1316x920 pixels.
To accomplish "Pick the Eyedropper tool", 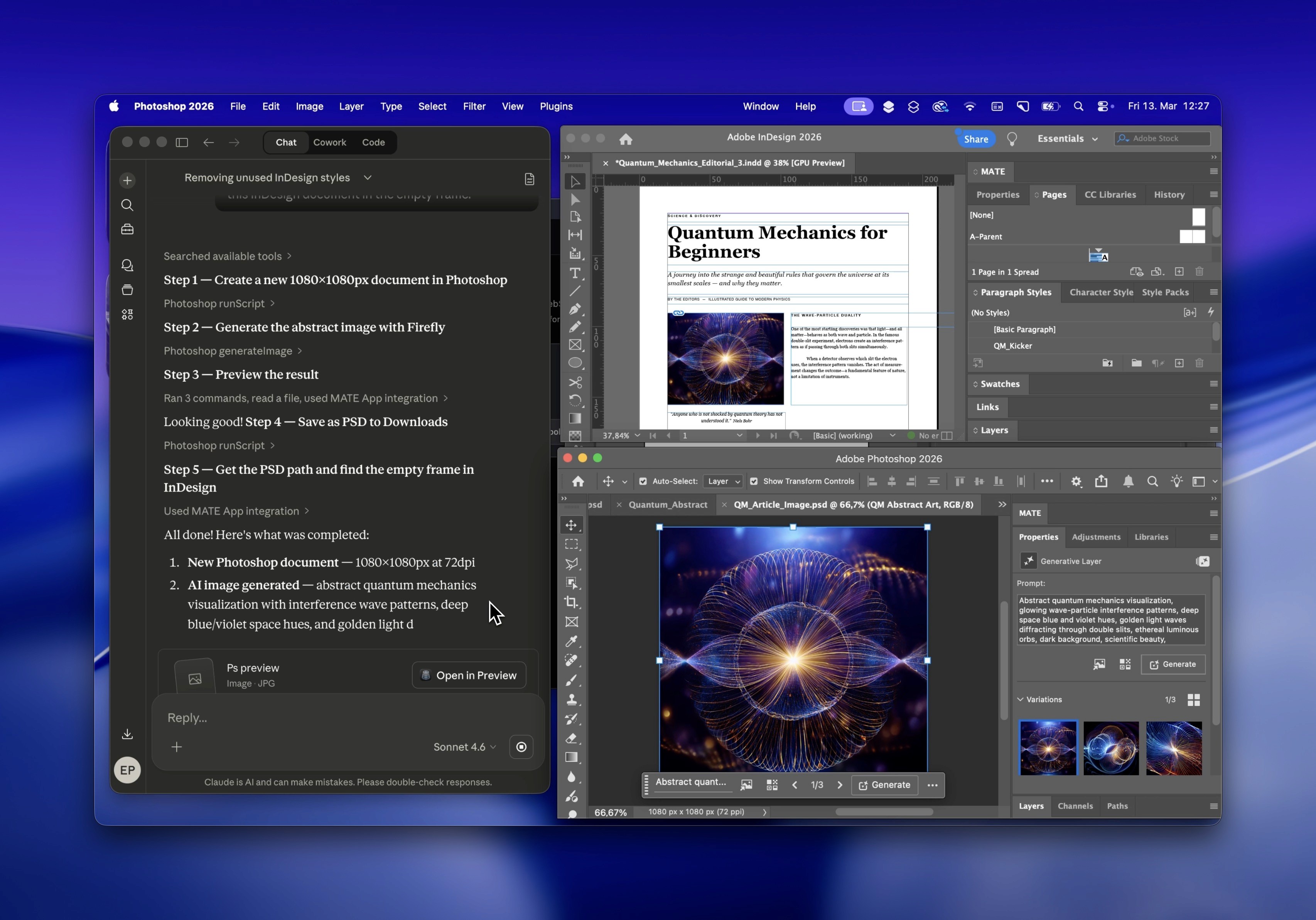I will [572, 641].
